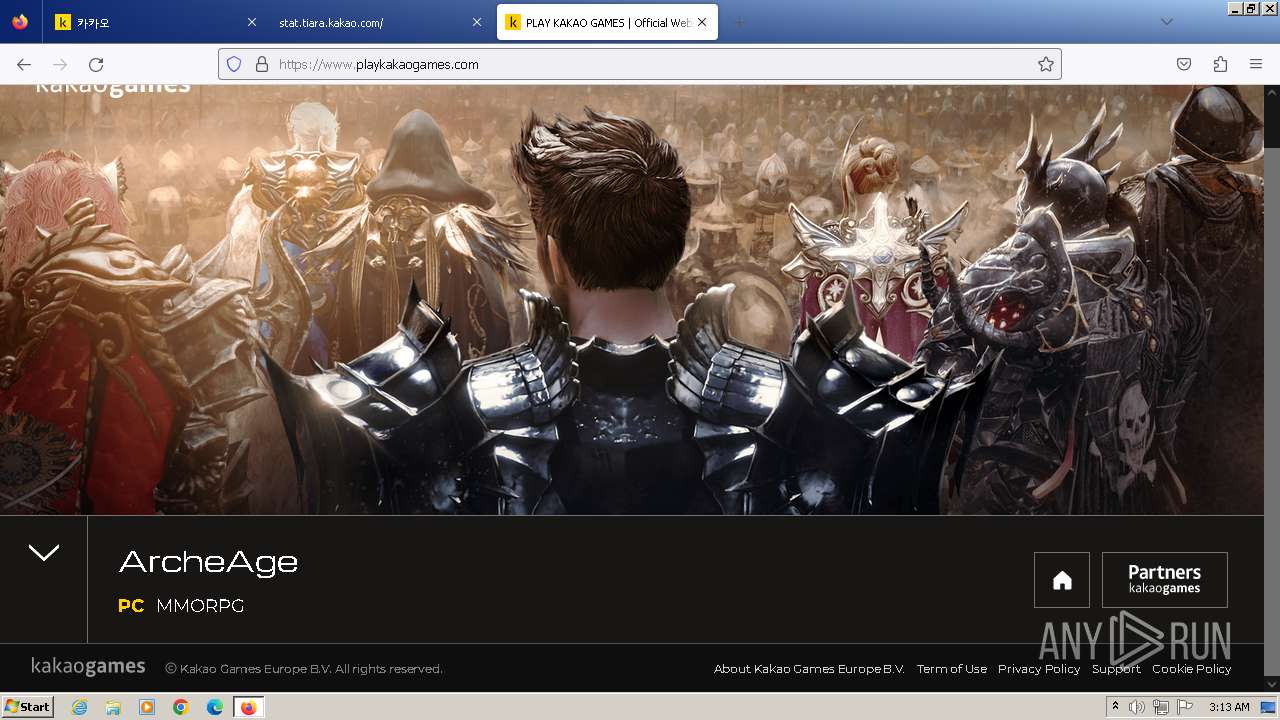
Task: View site security padlock info
Action: point(262,64)
